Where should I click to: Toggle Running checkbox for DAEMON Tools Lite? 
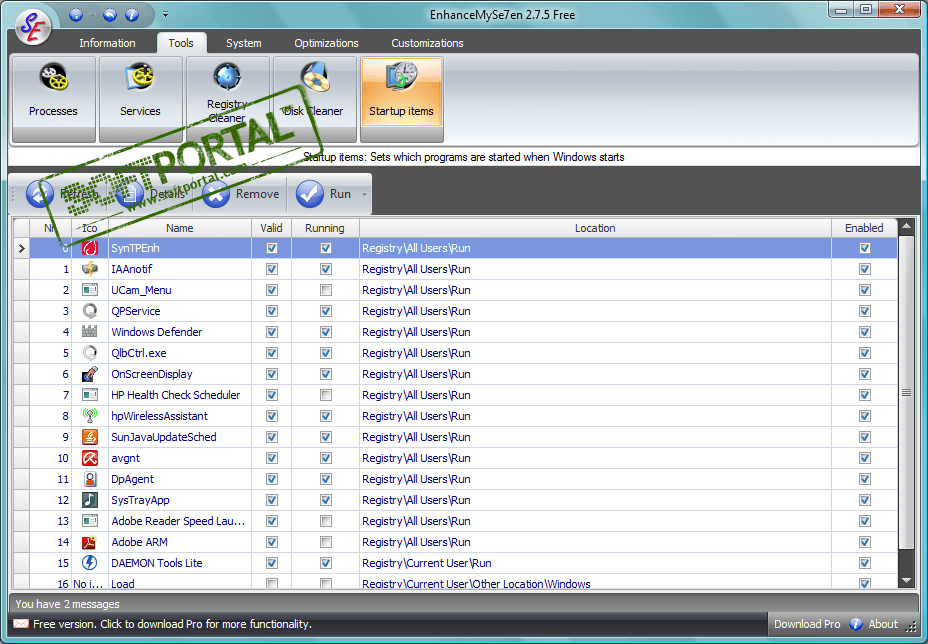[326, 564]
